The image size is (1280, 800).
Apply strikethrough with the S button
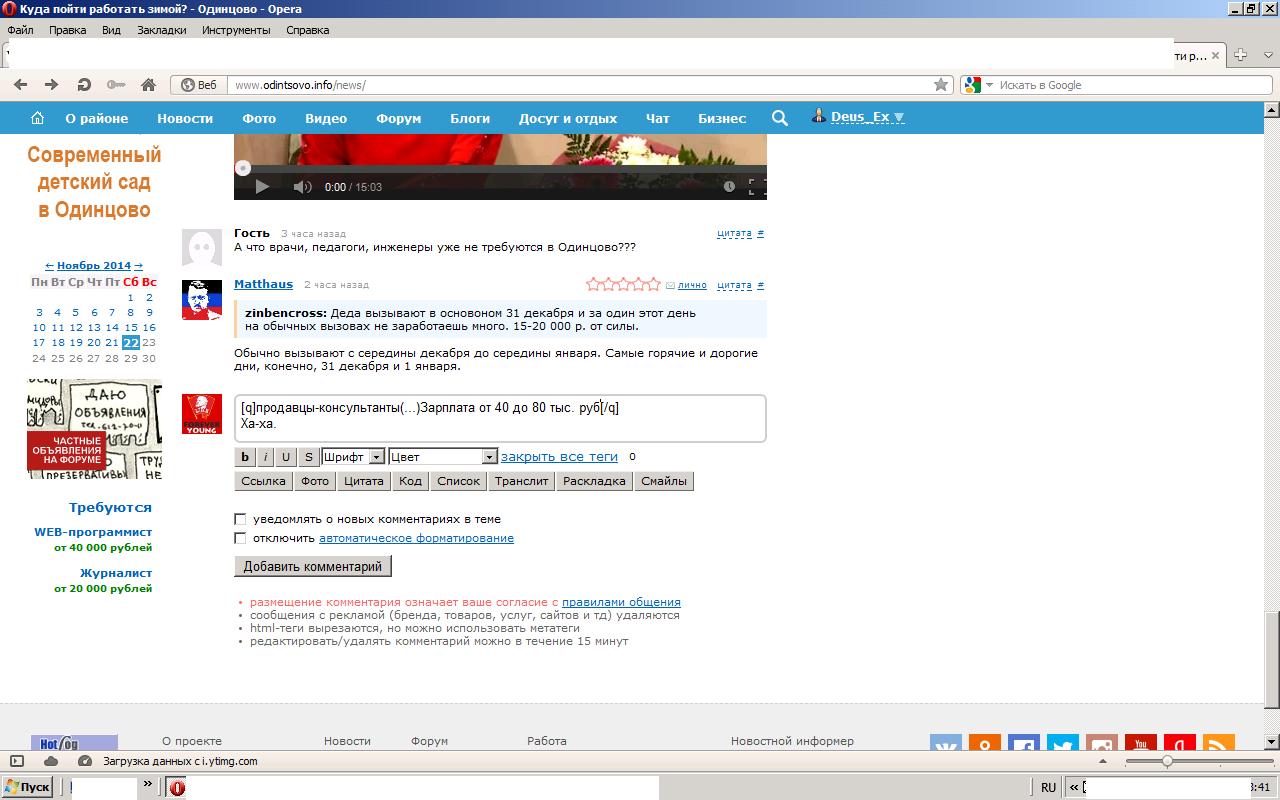(308, 457)
